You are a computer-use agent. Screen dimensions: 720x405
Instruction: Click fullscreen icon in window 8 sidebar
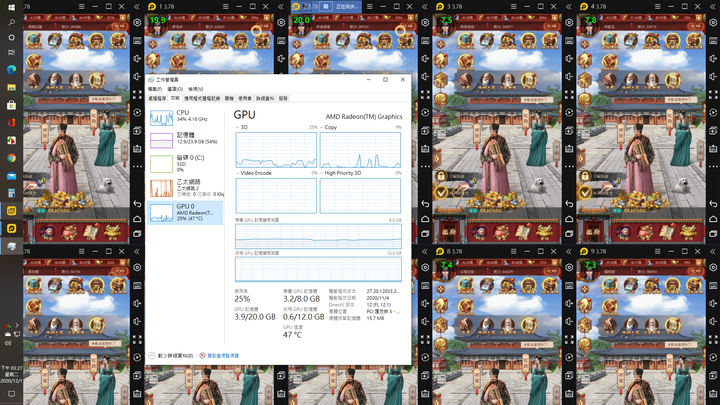[569, 339]
